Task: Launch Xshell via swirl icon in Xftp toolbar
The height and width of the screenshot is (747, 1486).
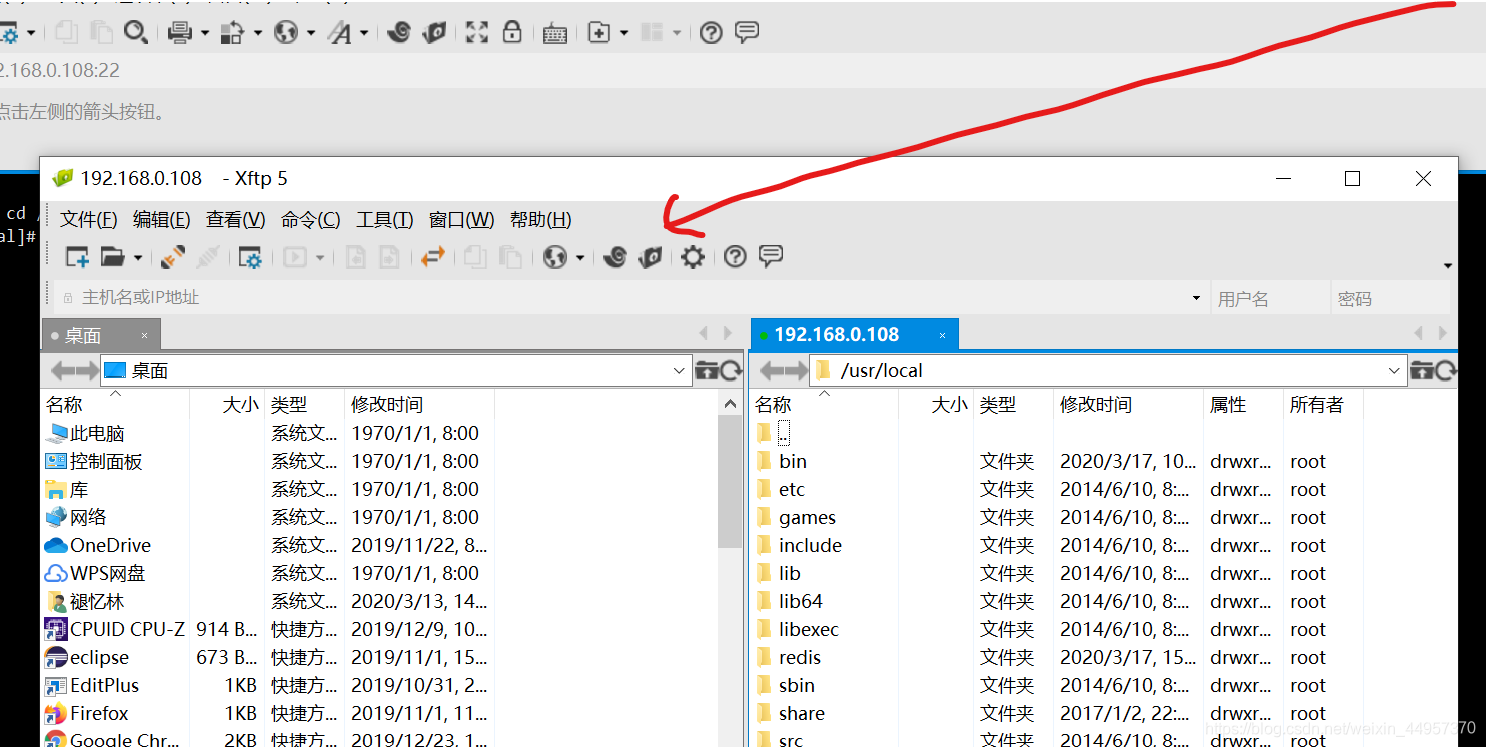Action: [615, 258]
